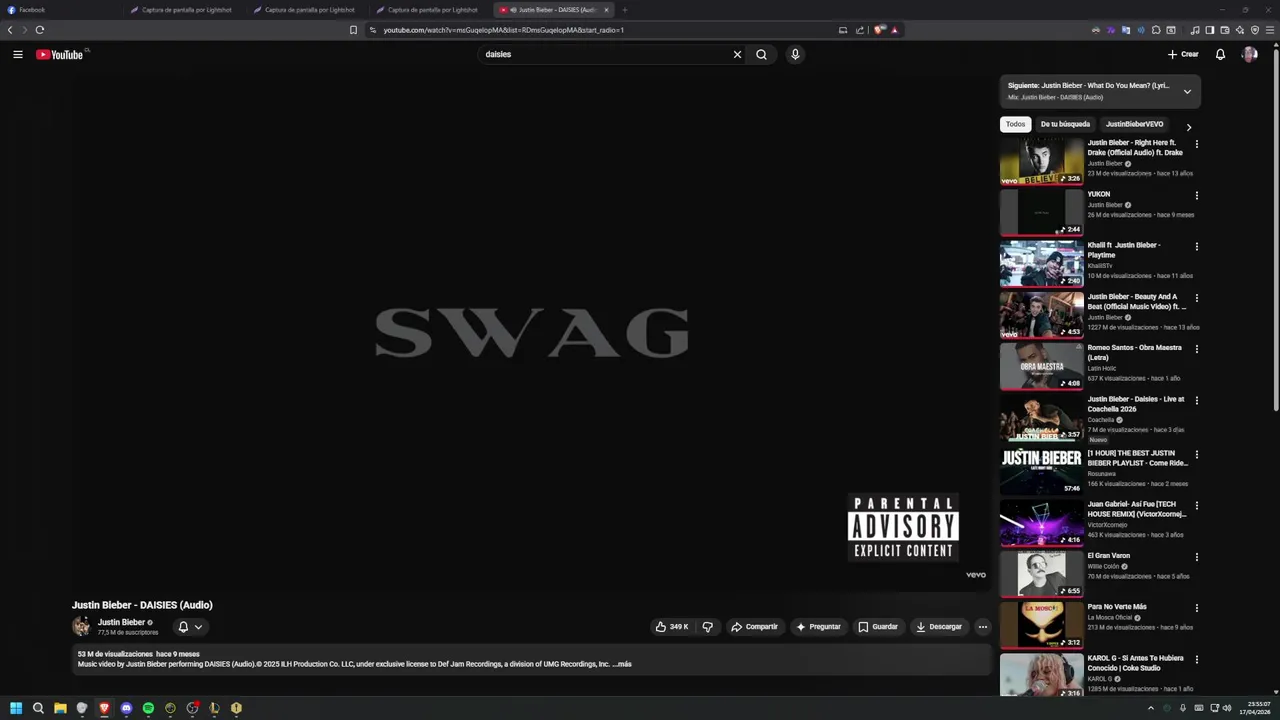Click the Crear button
The width and height of the screenshot is (1280, 720).
1183,54
